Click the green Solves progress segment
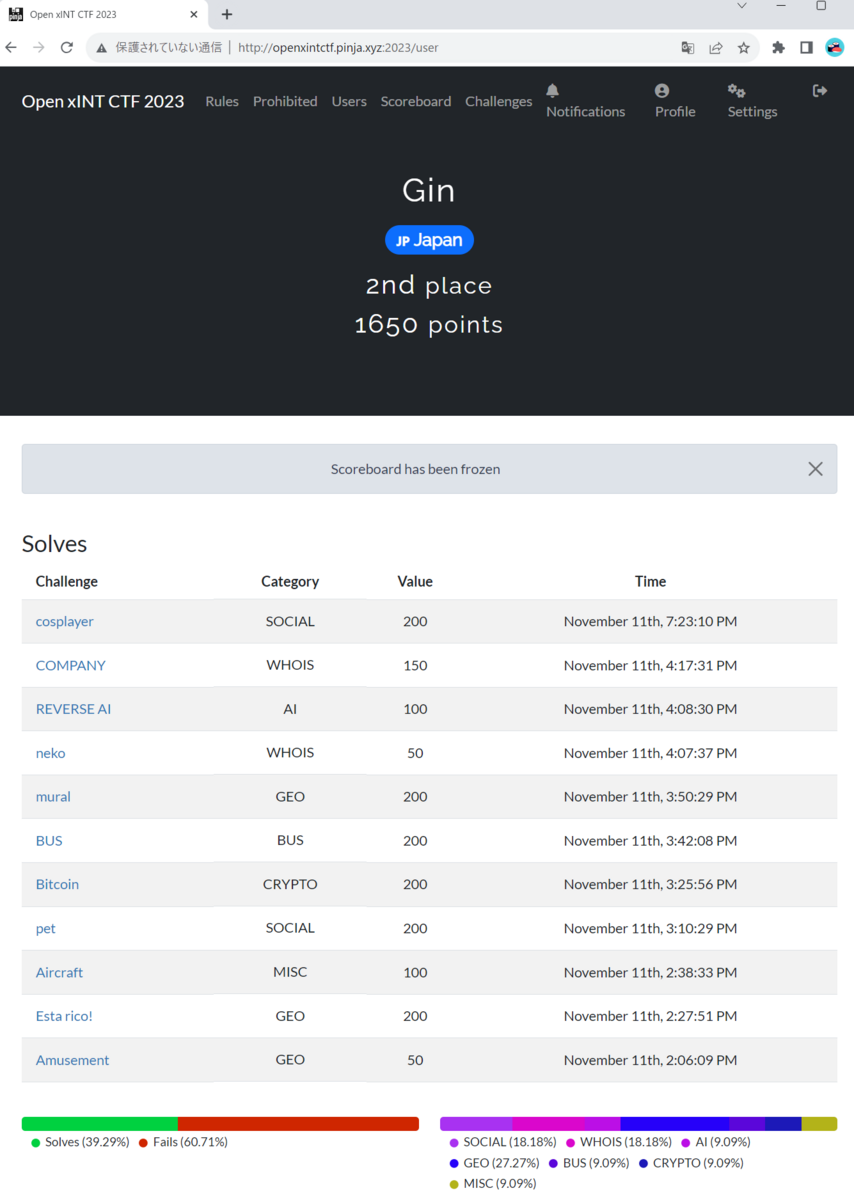The image size is (854, 1200). pyautogui.click(x=100, y=1123)
